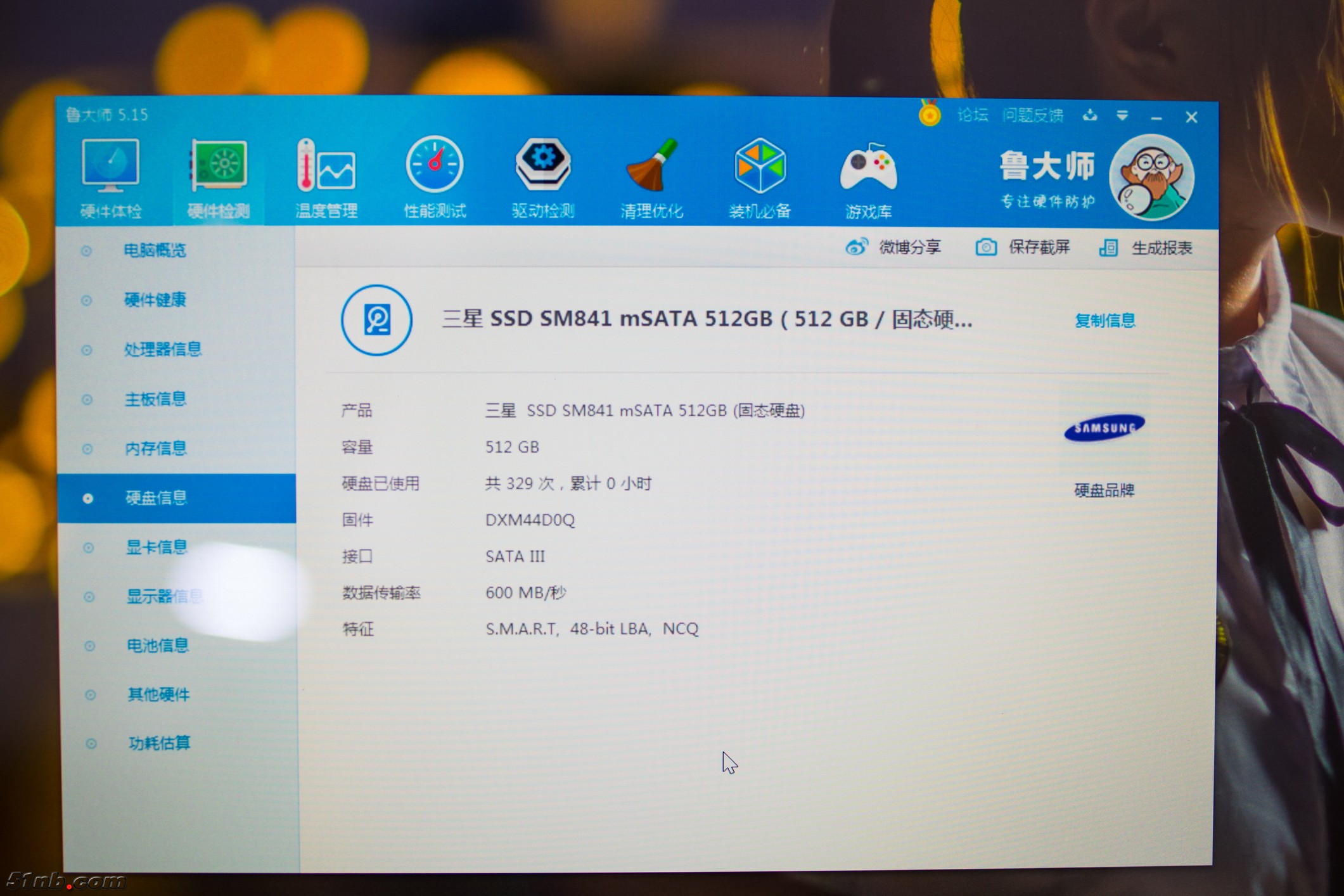Click the gold medal icon in title bar
This screenshot has width=1344, height=896.
[930, 115]
